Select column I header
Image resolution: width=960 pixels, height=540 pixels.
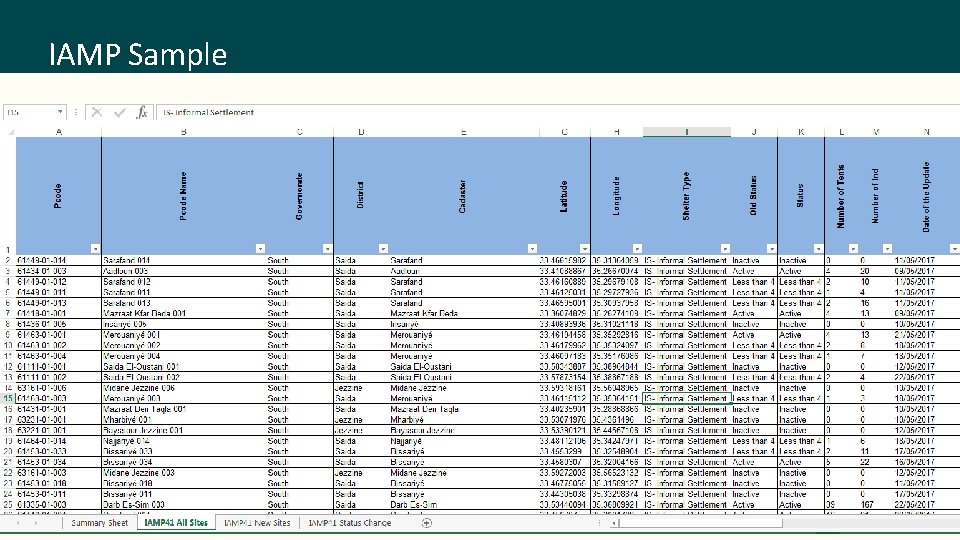(x=687, y=132)
